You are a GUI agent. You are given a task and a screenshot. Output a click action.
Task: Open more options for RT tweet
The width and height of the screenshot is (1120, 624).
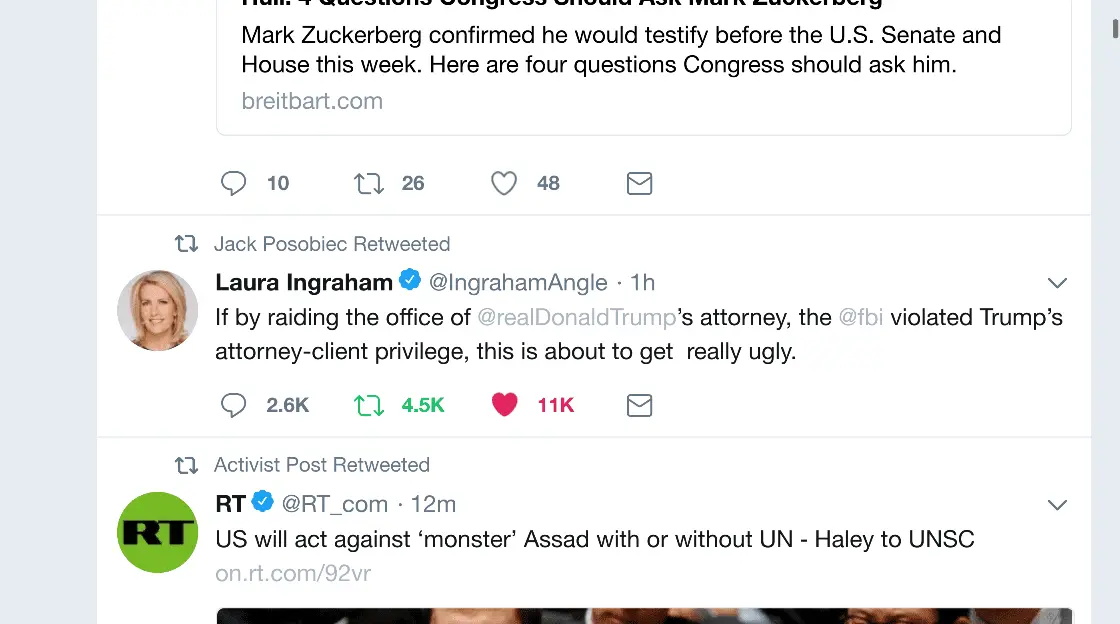[x=1057, y=505]
